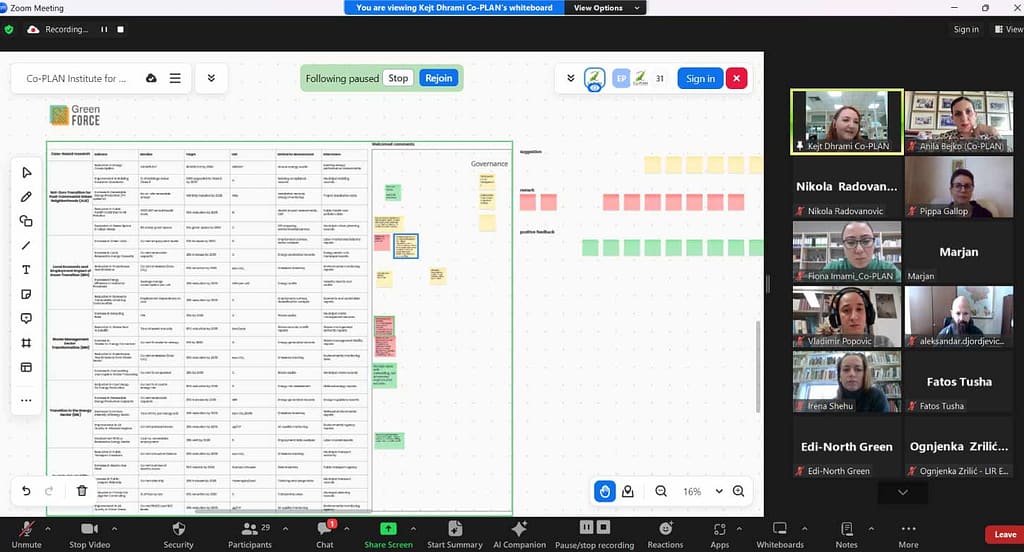Image resolution: width=1024 pixels, height=552 pixels.
Task: Select the pen drawing tool
Action: pyautogui.click(x=26, y=197)
